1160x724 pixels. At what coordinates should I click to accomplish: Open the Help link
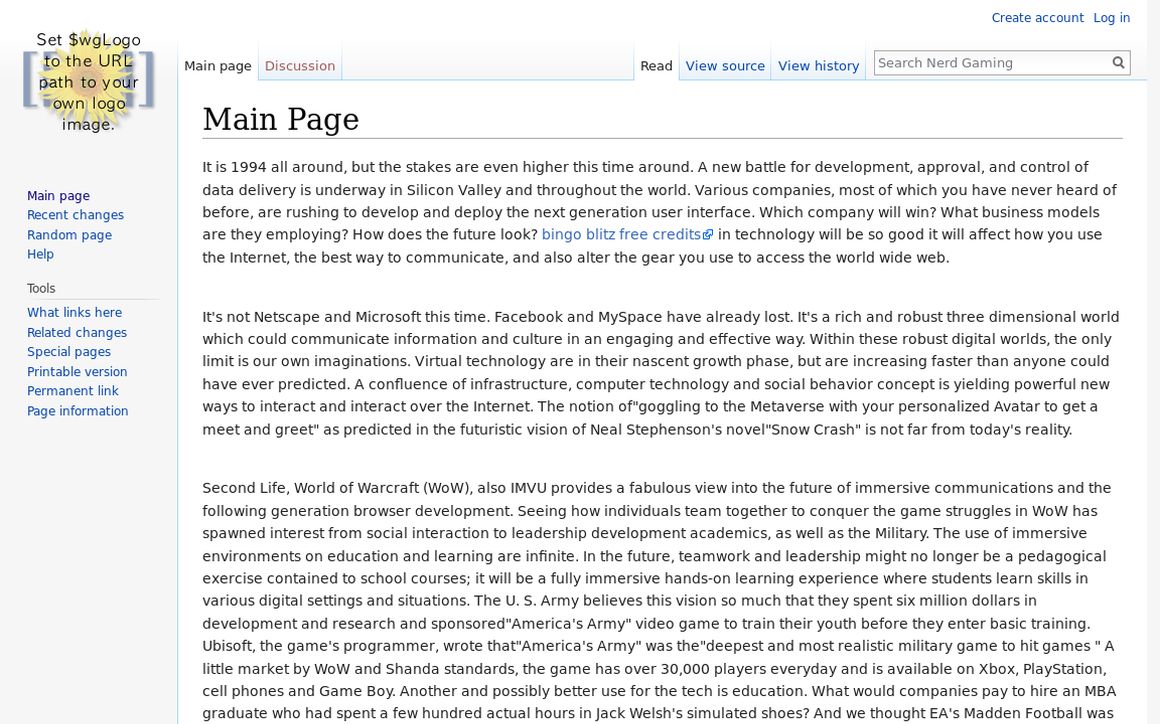(41, 254)
